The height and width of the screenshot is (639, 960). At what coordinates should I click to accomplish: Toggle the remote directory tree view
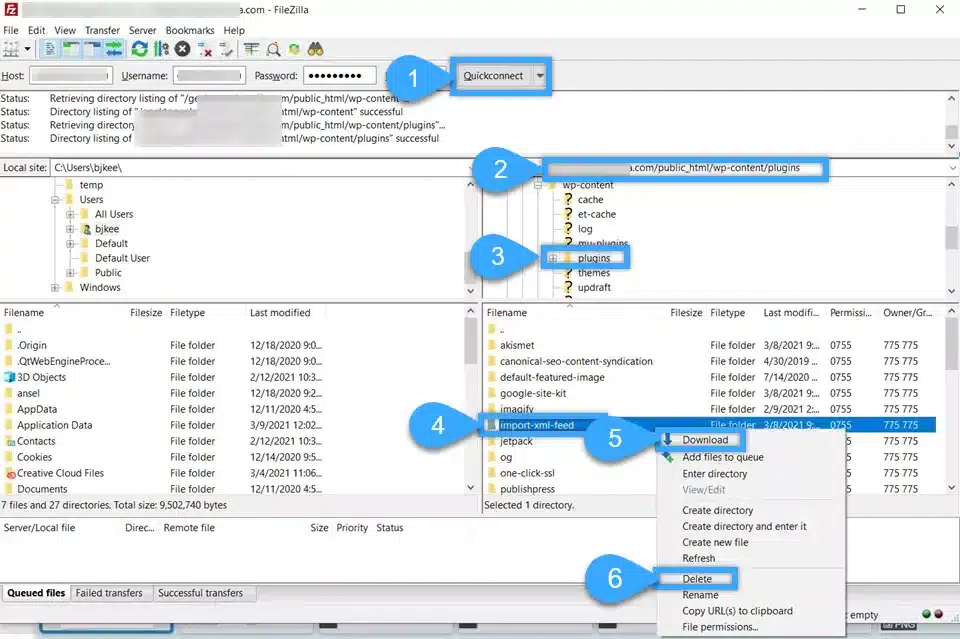click(92, 49)
